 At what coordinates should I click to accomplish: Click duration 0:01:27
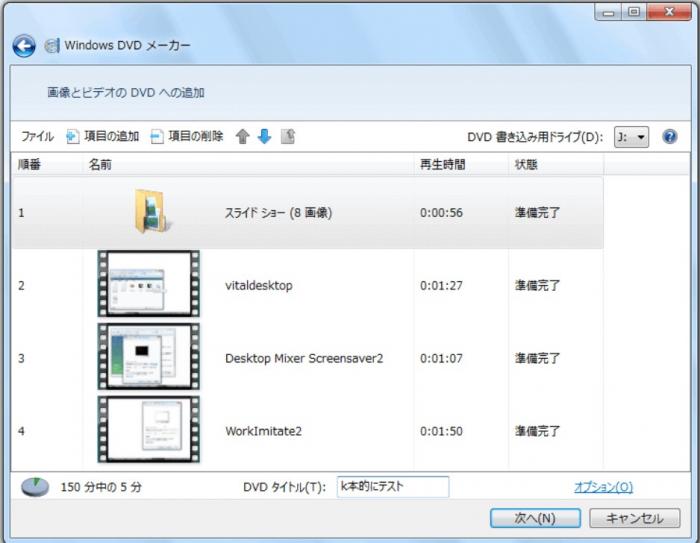click(441, 286)
